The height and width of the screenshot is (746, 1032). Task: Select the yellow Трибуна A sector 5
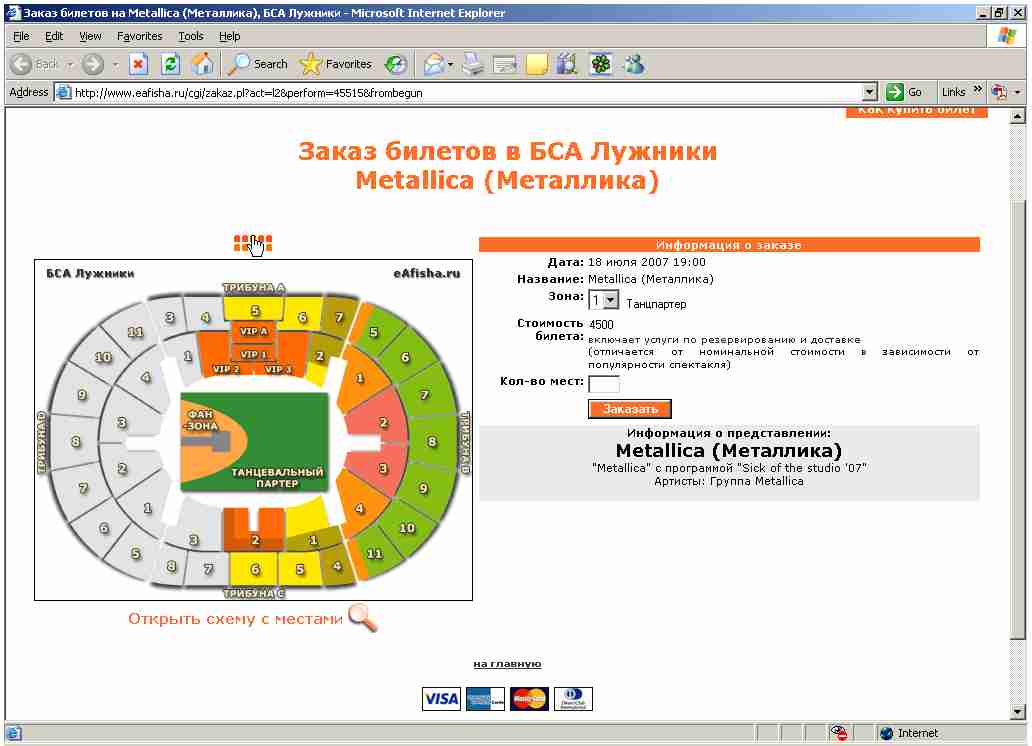pyautogui.click(x=254, y=309)
